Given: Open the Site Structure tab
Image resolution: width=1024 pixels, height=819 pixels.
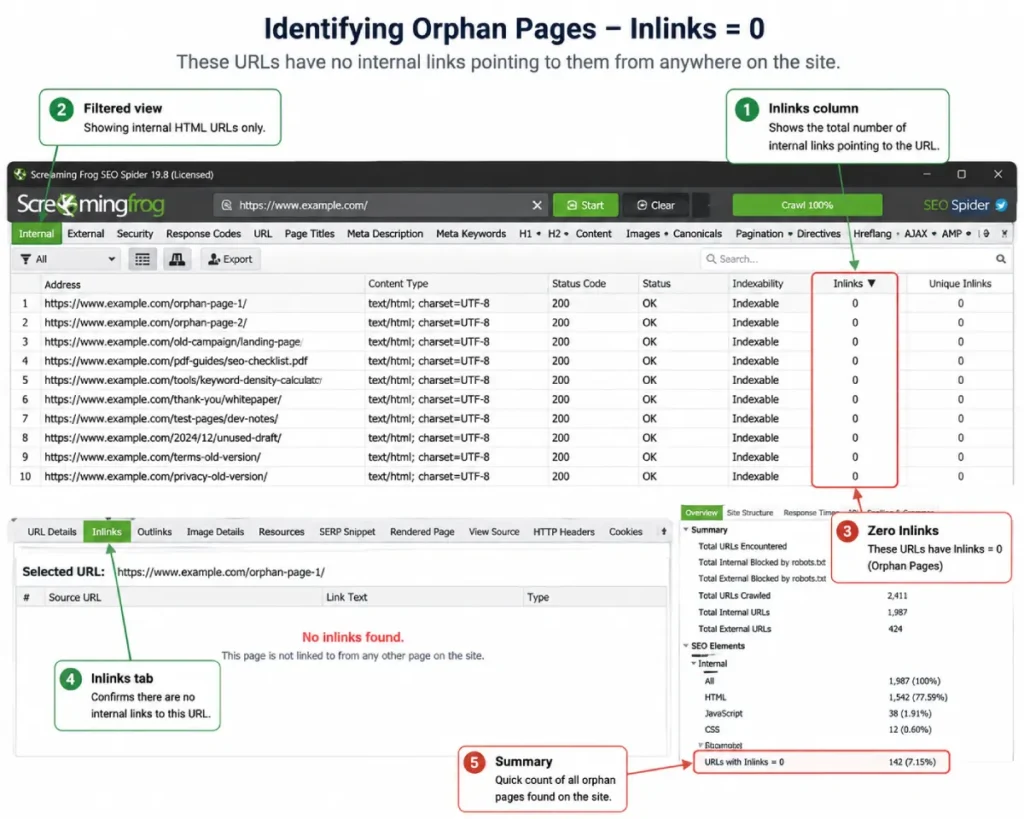Looking at the screenshot, I should click(x=750, y=513).
